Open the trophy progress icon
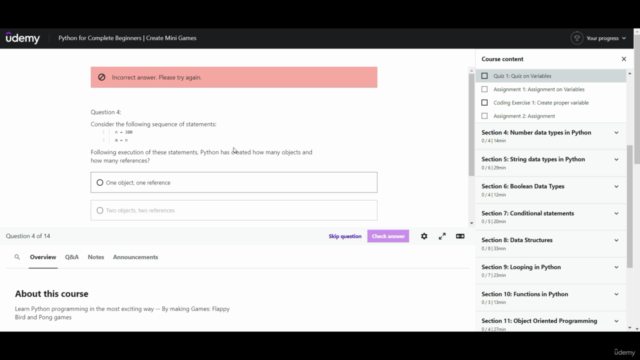This screenshot has height=360, width=640. 576,38
